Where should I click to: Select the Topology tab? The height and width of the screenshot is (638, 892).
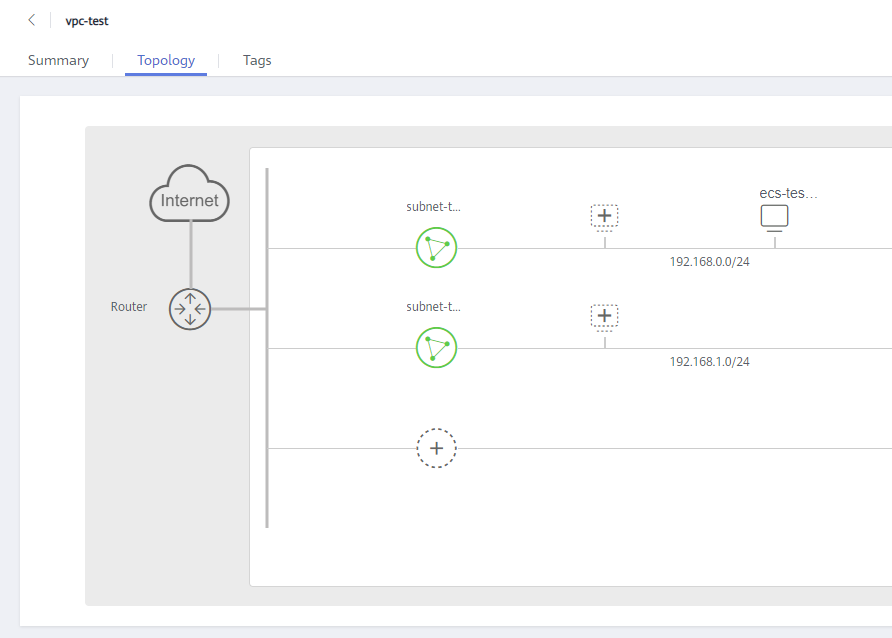click(166, 60)
